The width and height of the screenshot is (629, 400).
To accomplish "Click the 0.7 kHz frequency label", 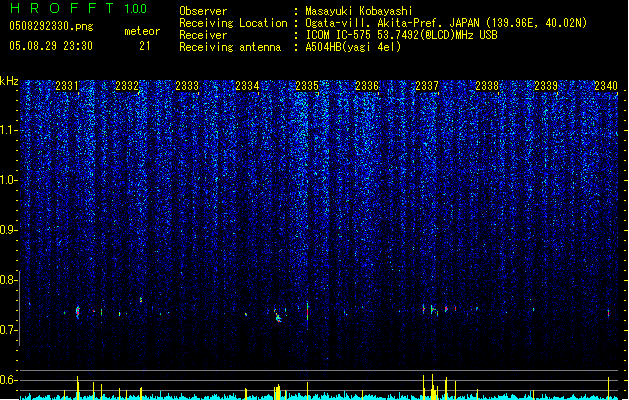I will (9, 330).
